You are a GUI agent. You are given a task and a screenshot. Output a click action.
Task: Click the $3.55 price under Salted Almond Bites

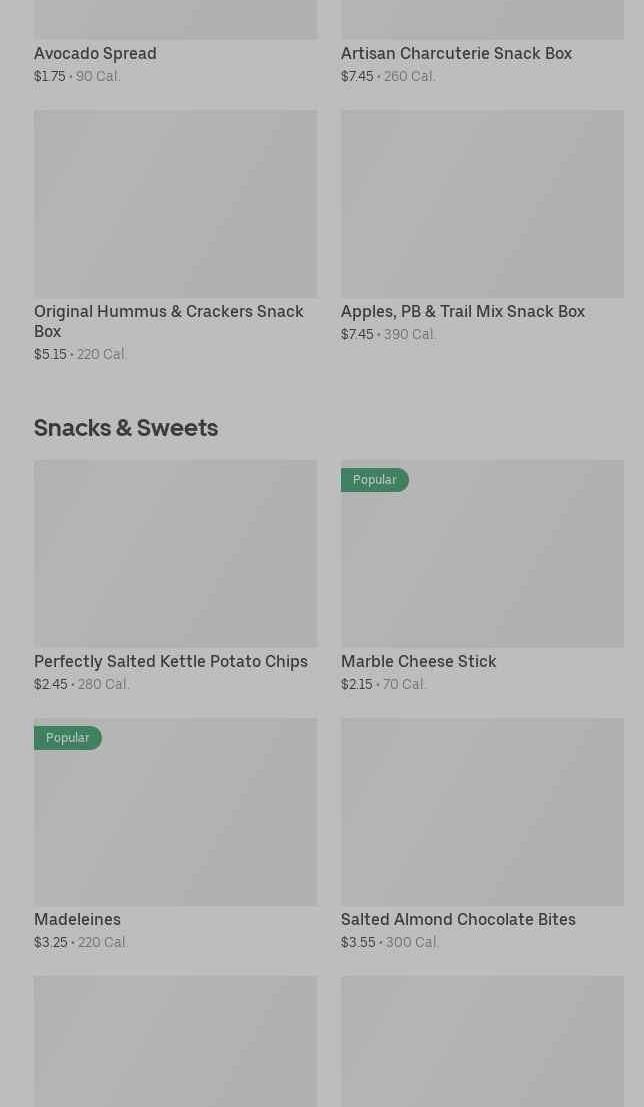(358, 942)
